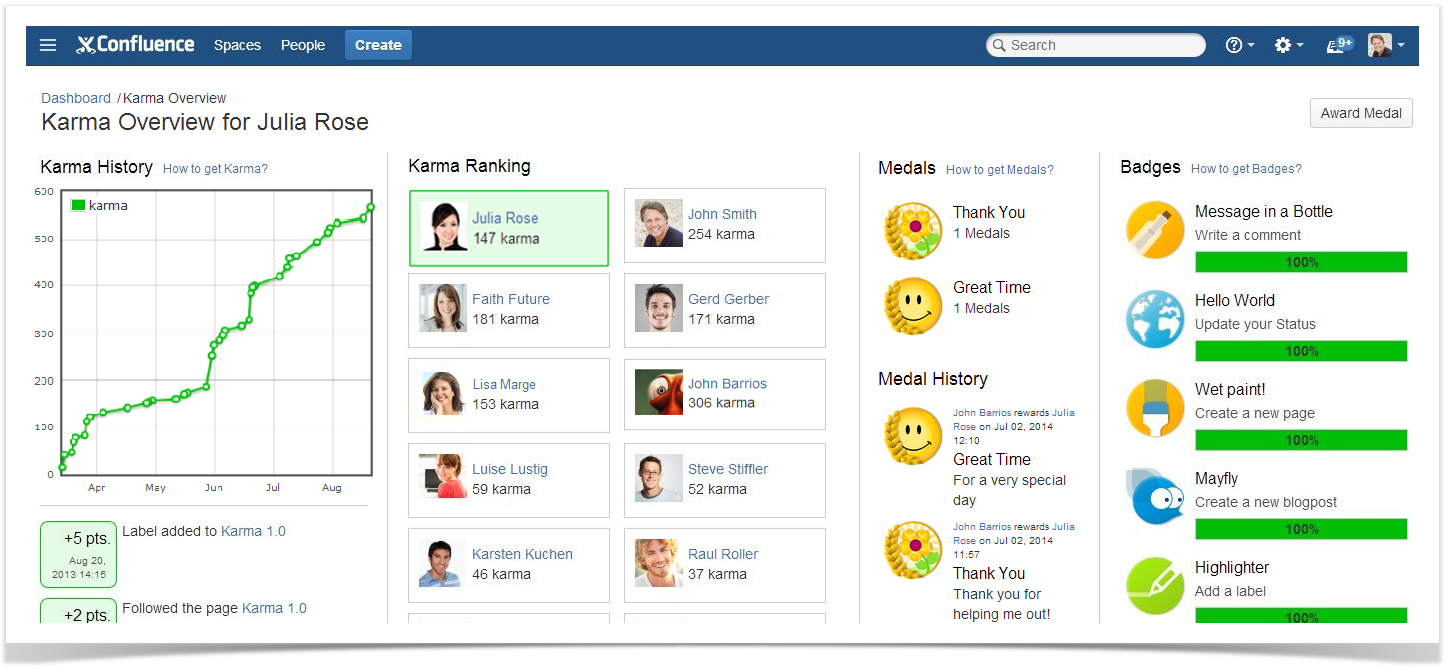Expand the settings gear dropdown
1453x672 pixels.
(1288, 45)
